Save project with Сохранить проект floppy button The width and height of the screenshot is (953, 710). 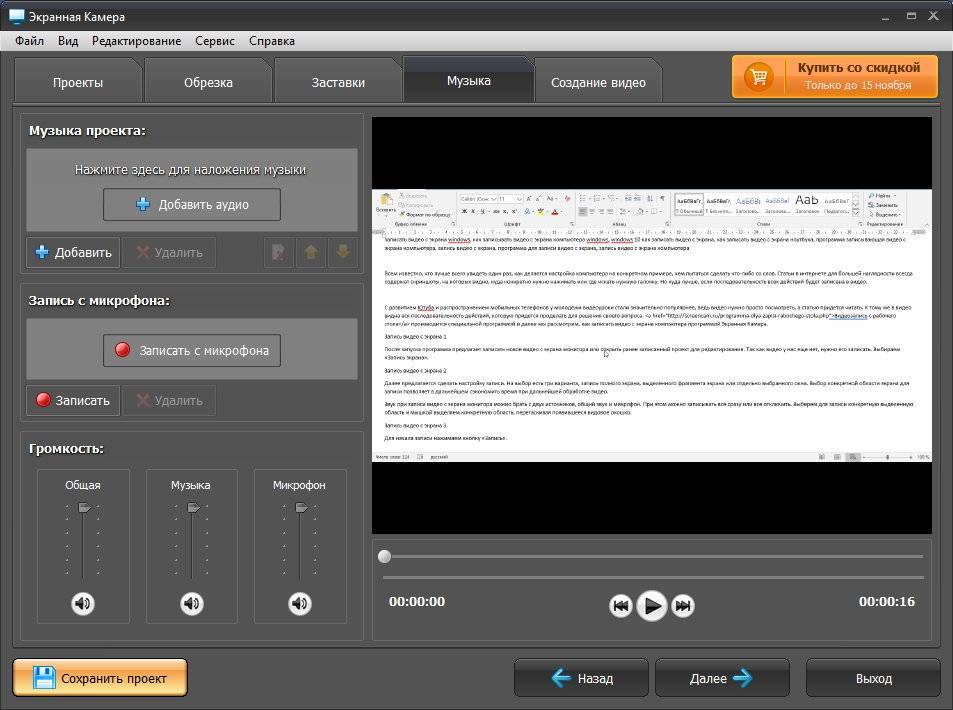point(100,678)
